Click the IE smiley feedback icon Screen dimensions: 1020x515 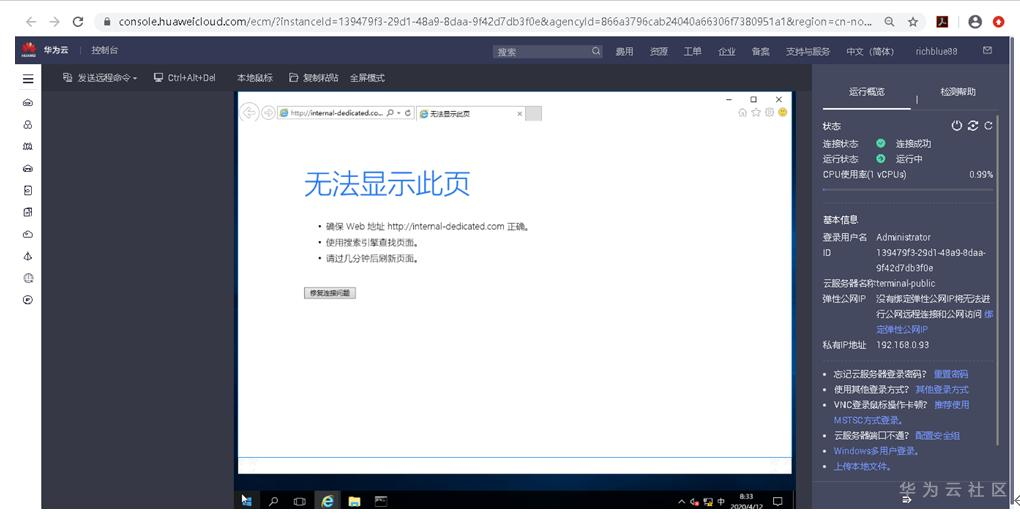(783, 112)
